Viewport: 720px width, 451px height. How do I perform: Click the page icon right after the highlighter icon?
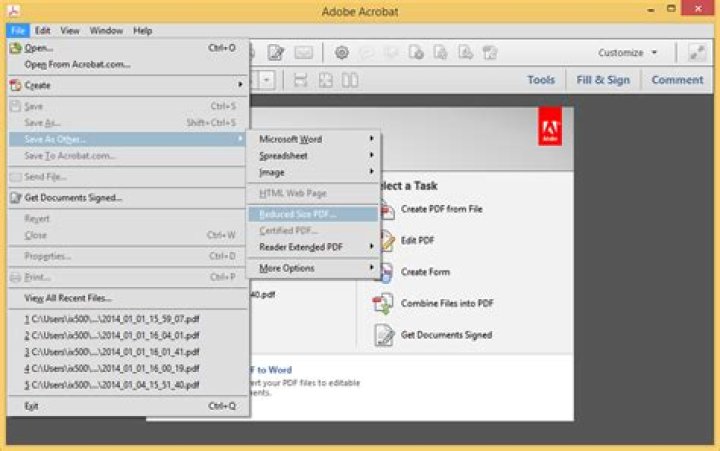(x=416, y=52)
